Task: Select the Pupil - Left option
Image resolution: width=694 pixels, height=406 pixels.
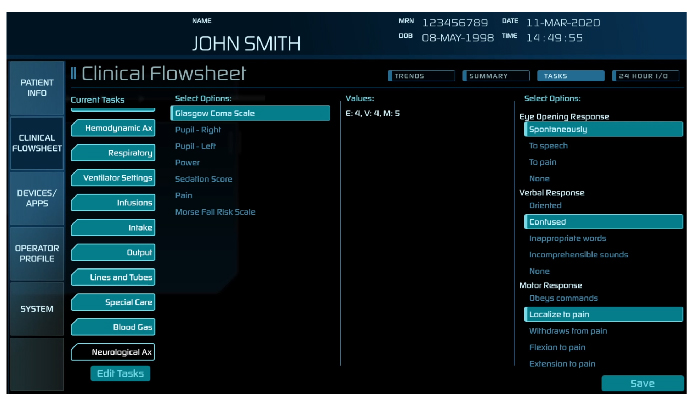Action: pyautogui.click(x=195, y=146)
